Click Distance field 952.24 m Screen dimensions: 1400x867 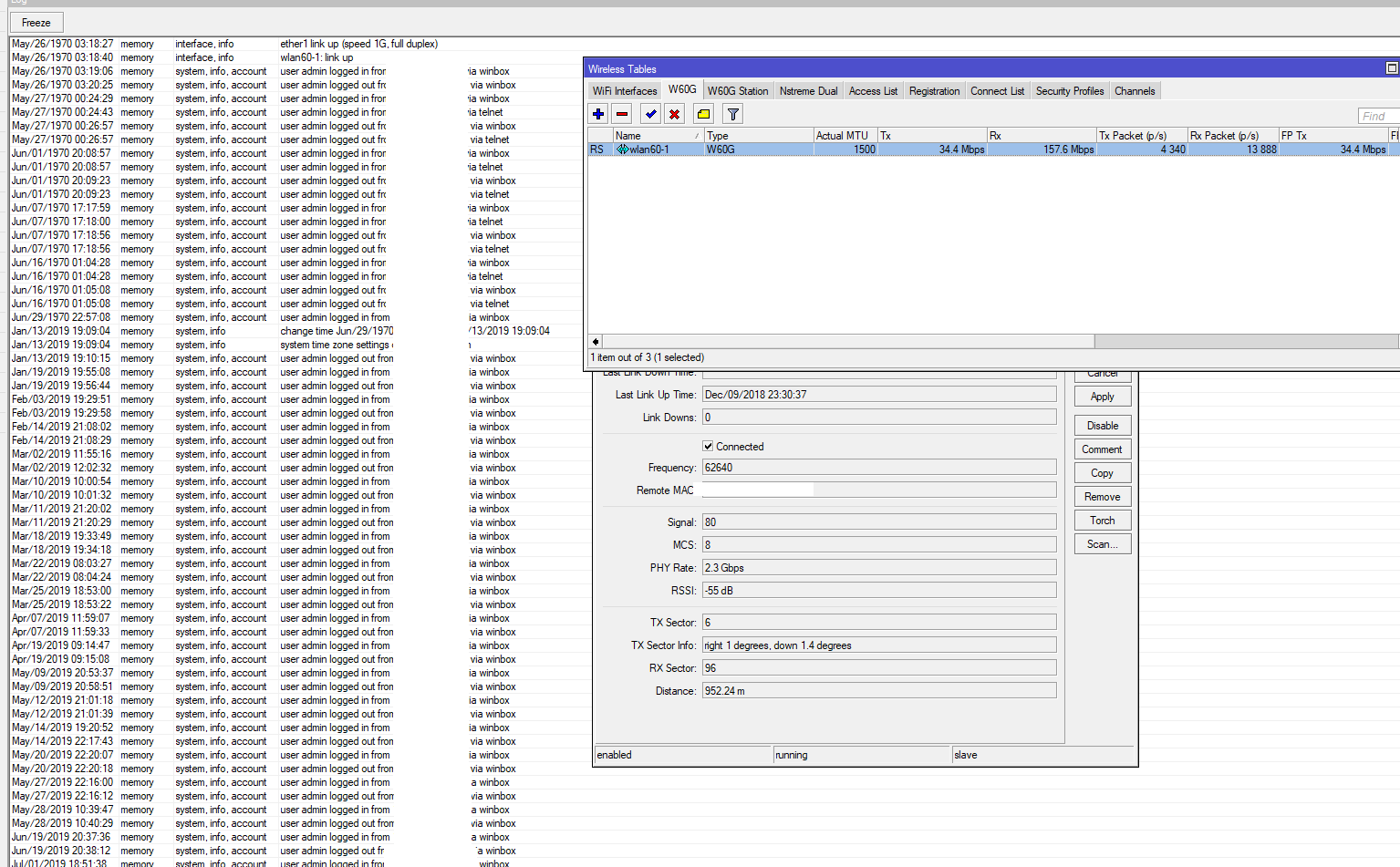(x=879, y=691)
